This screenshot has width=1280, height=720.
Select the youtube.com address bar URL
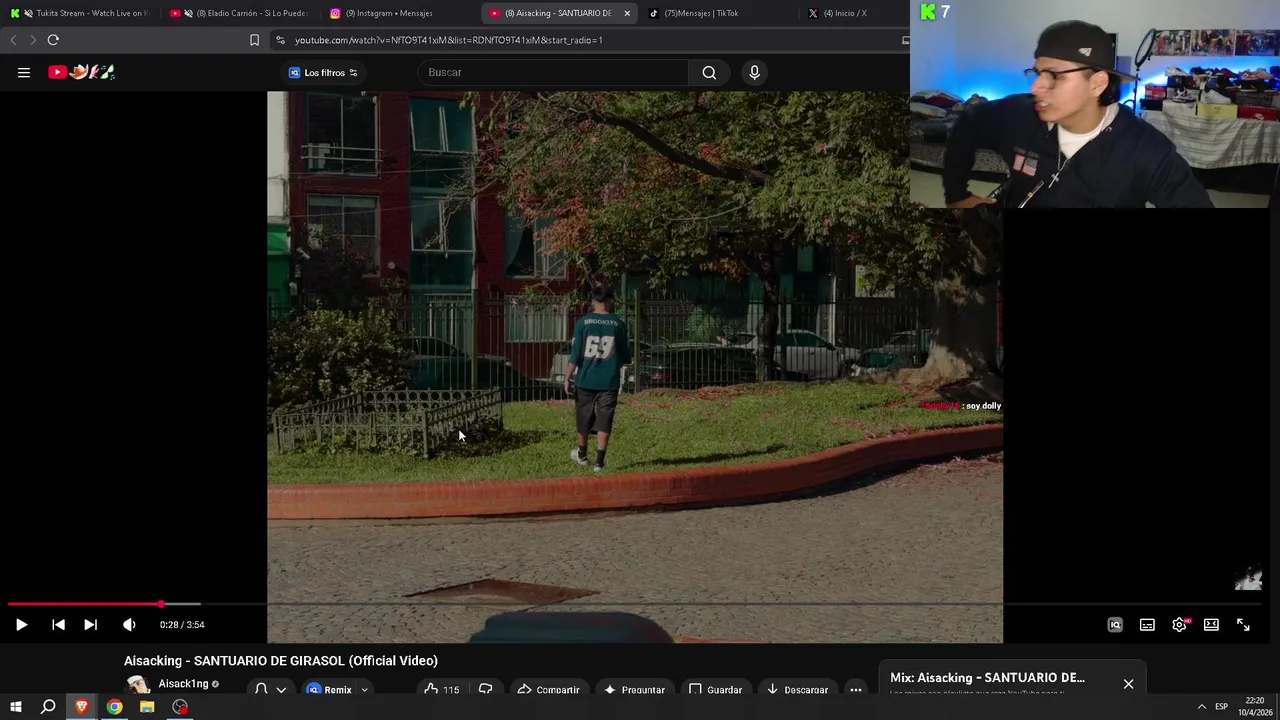click(448, 40)
